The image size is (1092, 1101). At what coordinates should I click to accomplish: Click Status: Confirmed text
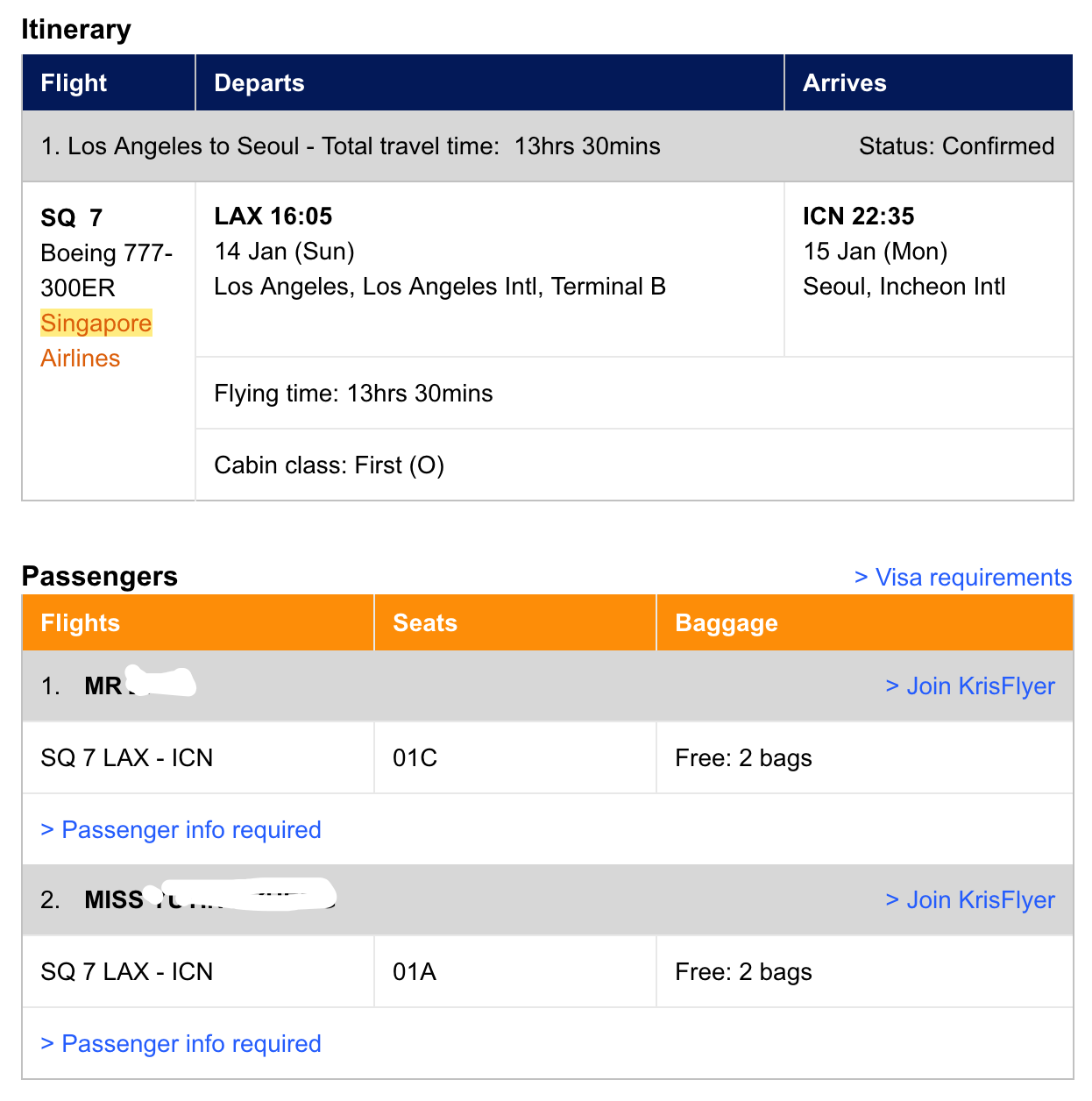[956, 146]
